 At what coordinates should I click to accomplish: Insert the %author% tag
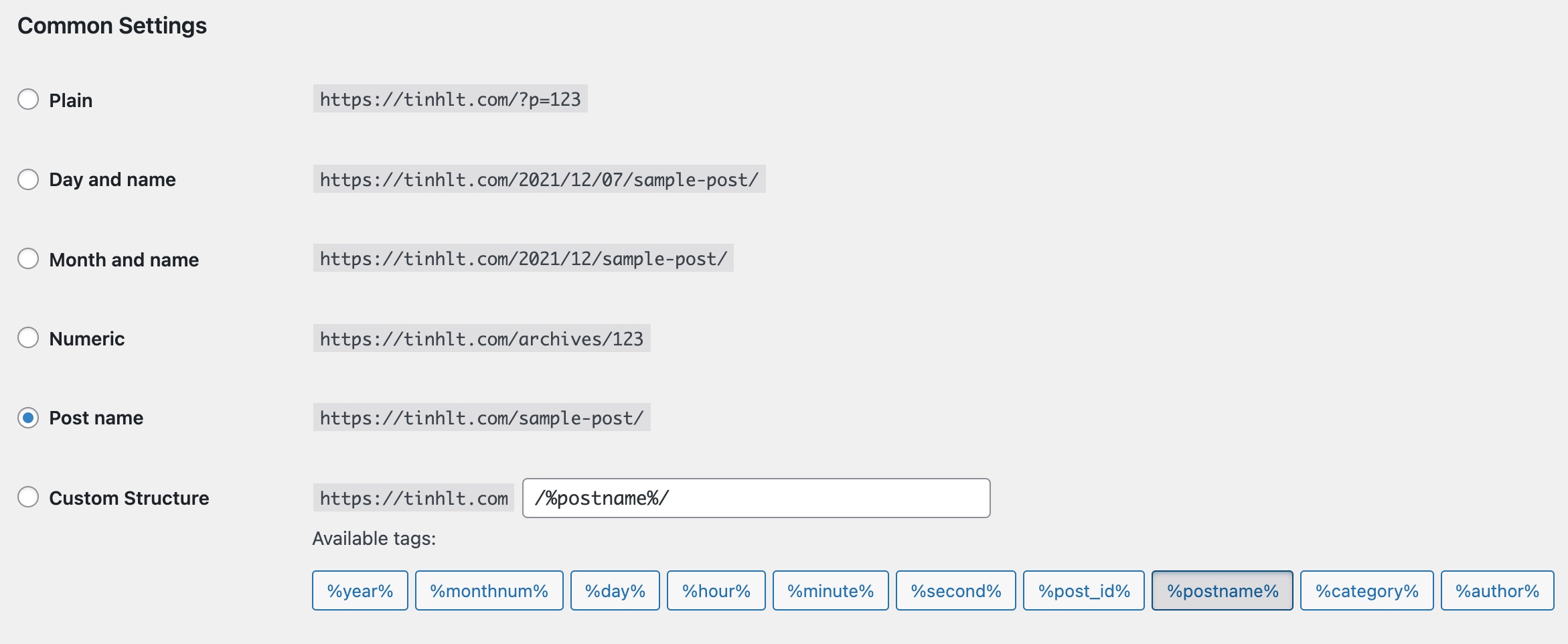point(1498,590)
